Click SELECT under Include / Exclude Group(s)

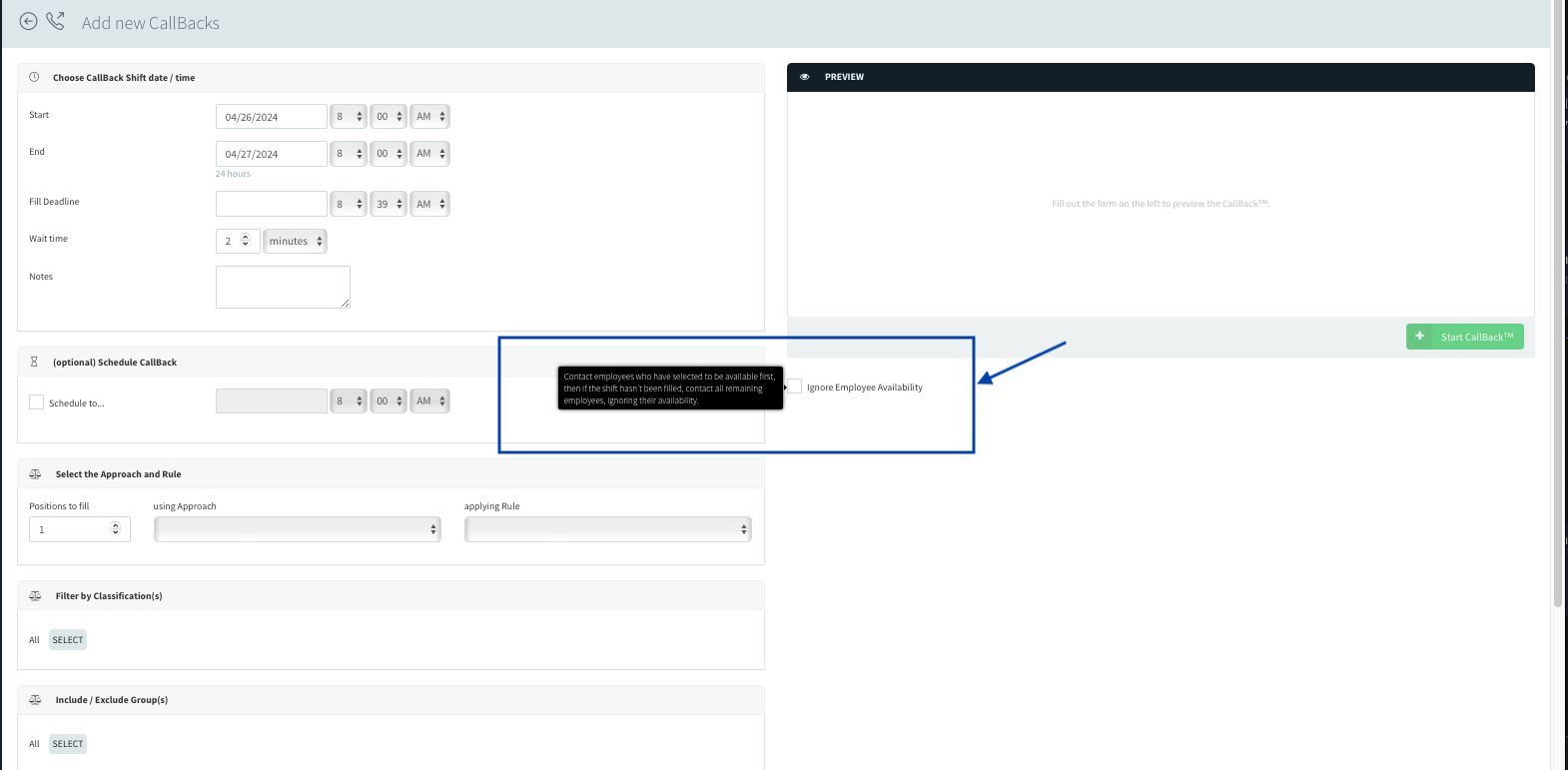coord(68,744)
